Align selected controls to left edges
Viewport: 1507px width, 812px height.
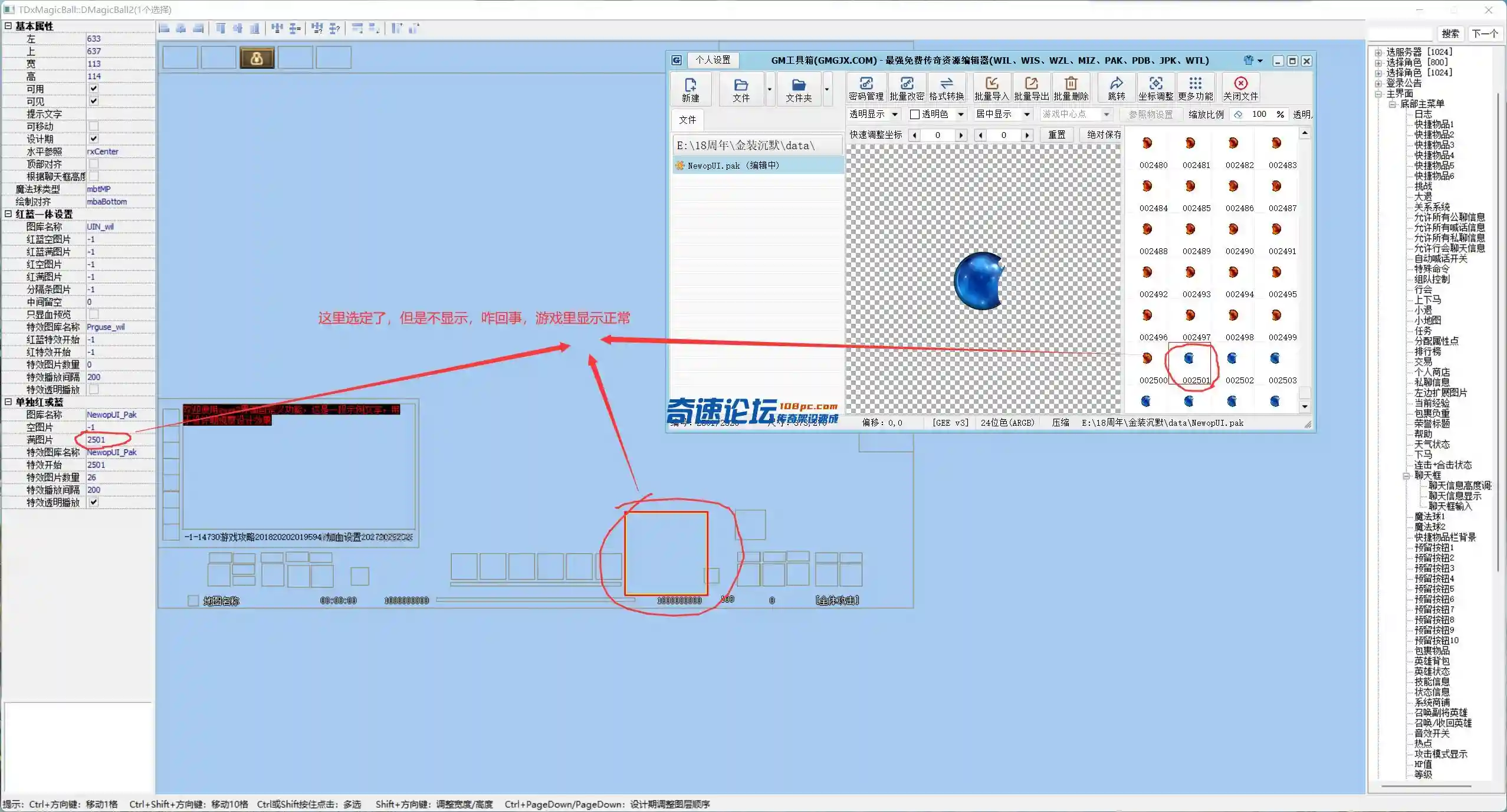(x=165, y=28)
